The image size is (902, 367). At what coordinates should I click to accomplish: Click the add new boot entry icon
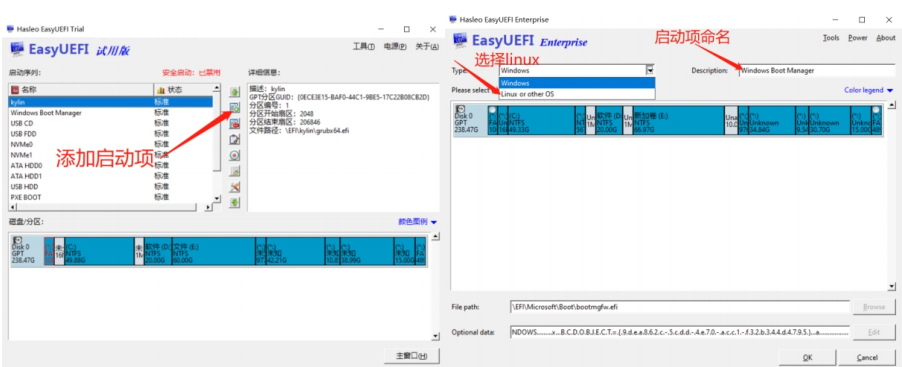point(235,107)
